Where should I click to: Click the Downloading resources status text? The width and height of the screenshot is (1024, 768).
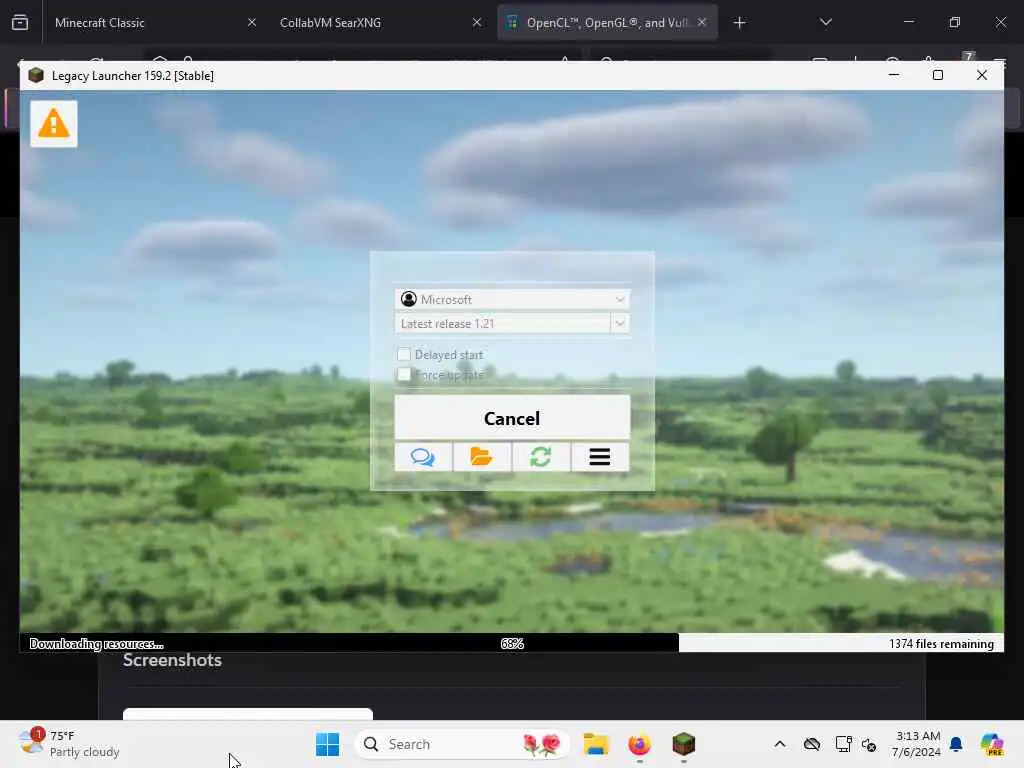96,644
